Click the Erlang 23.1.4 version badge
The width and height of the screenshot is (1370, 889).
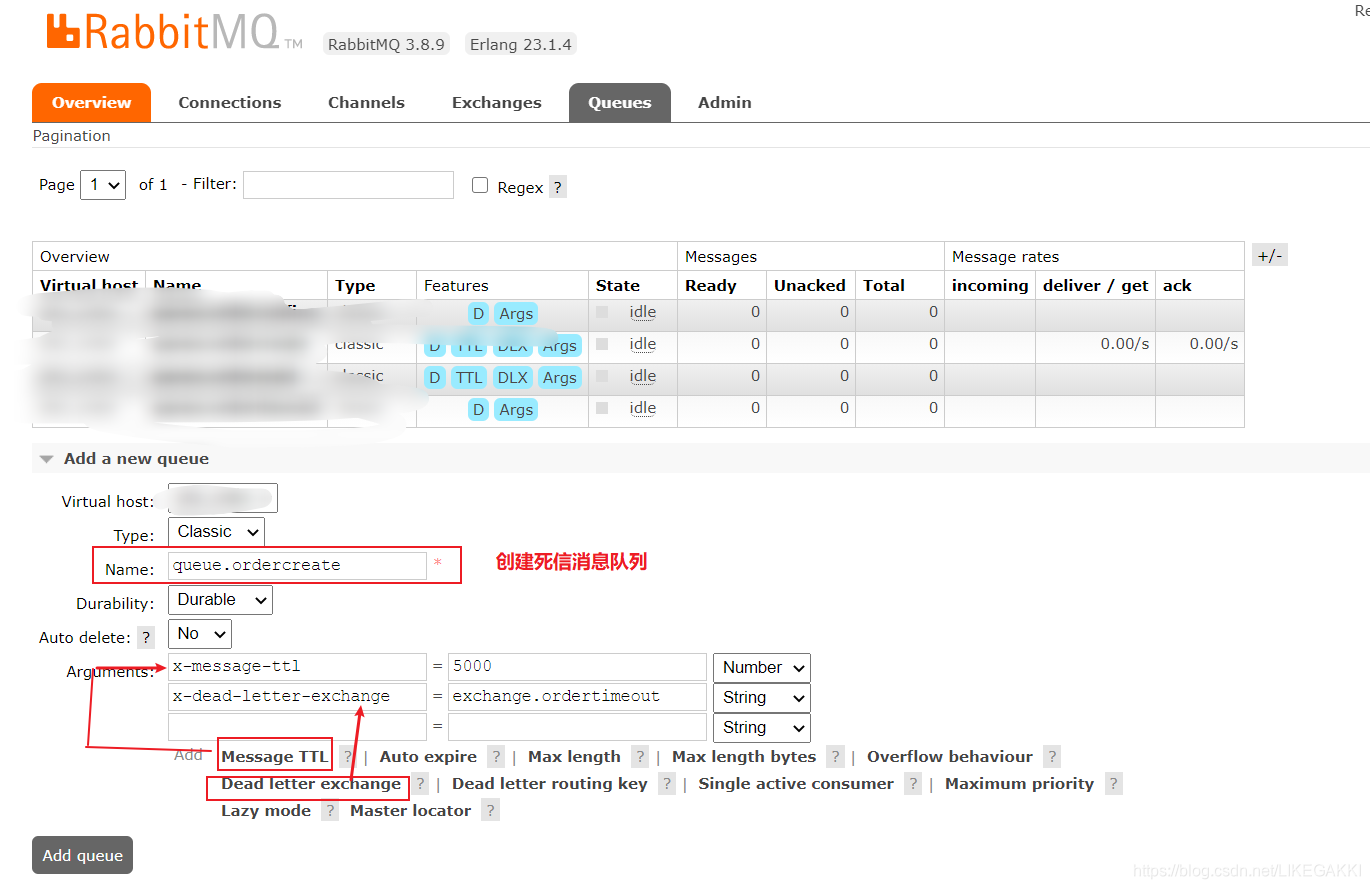click(520, 44)
